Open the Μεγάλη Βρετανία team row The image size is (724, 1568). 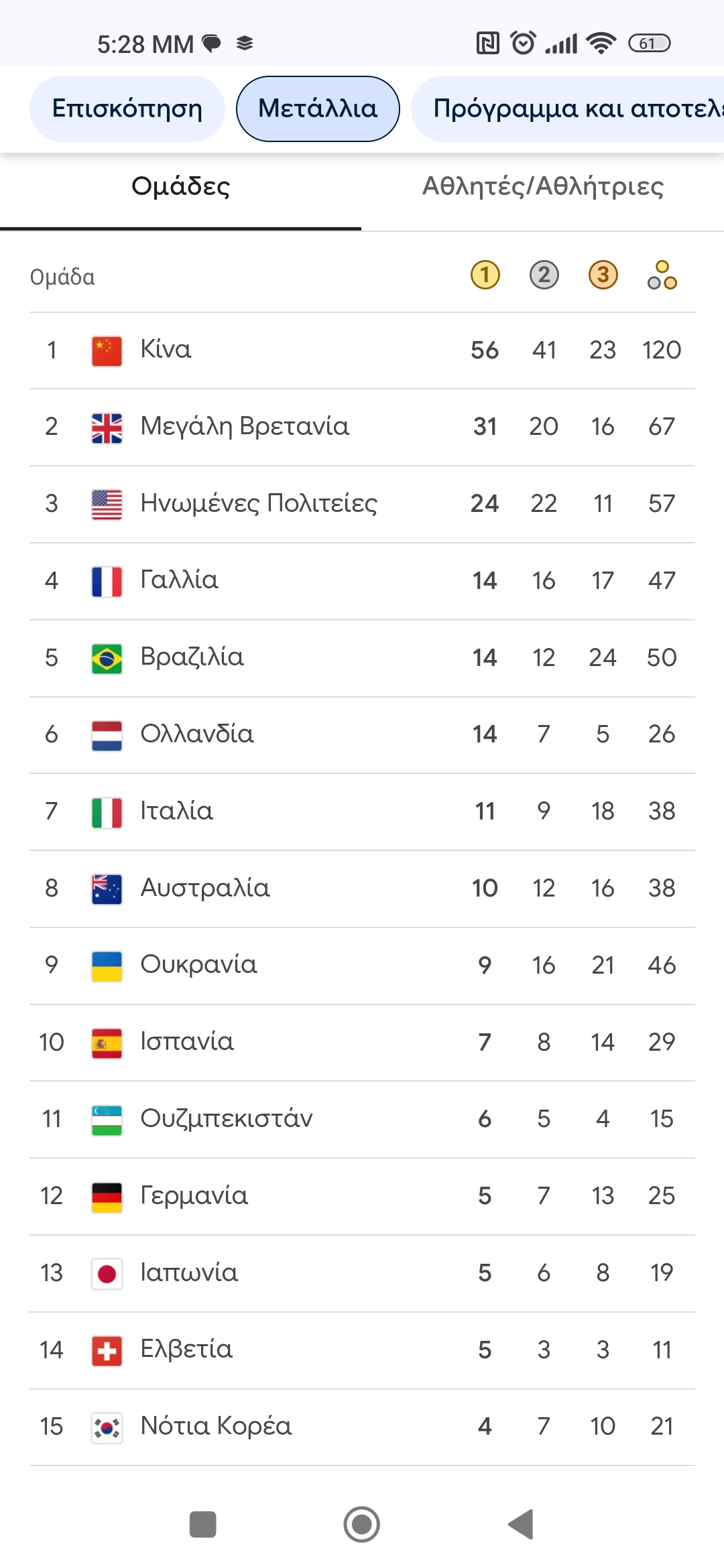click(362, 427)
